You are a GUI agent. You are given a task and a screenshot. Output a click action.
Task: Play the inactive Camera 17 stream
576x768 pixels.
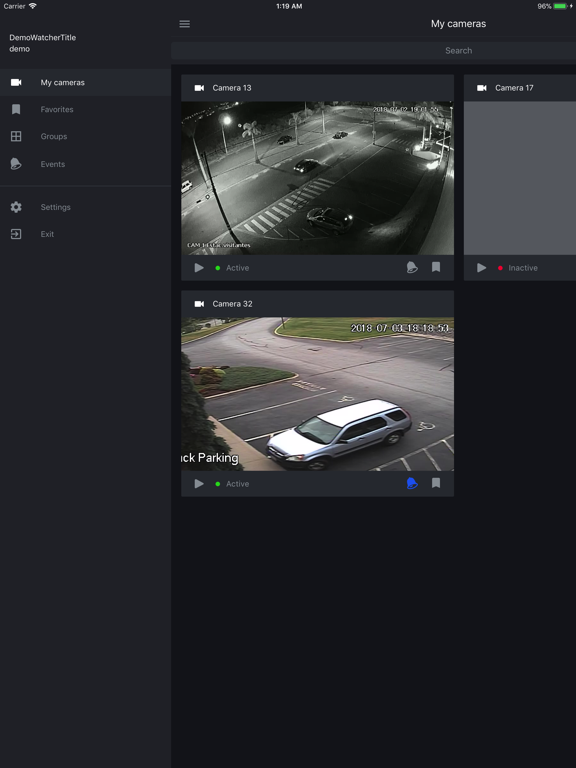[481, 268]
